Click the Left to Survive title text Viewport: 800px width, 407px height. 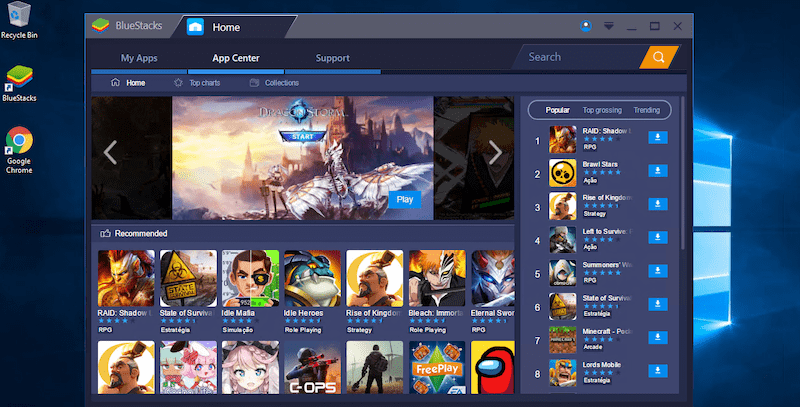(607, 232)
